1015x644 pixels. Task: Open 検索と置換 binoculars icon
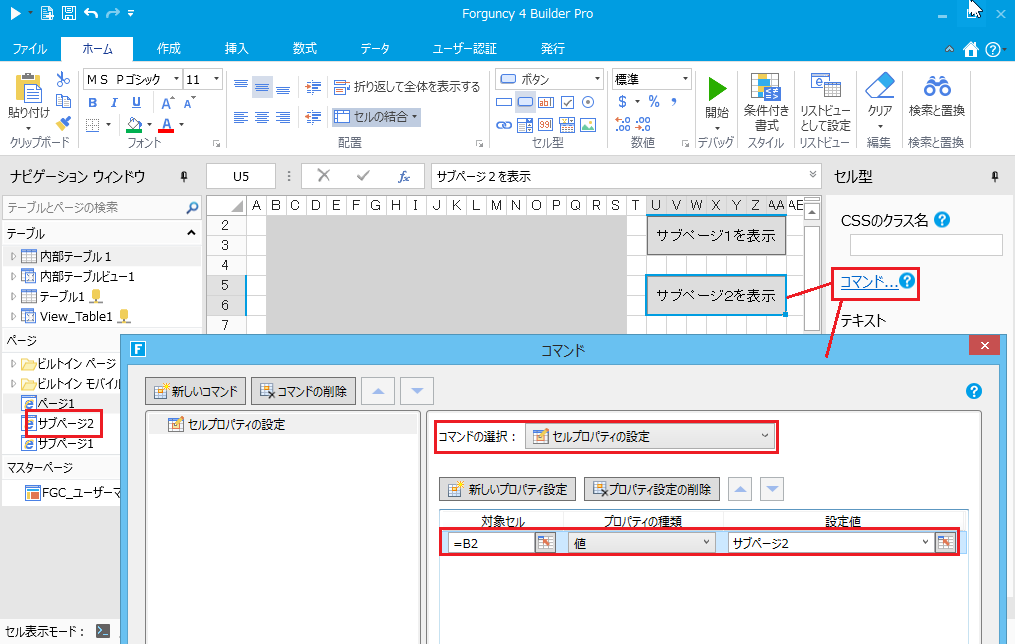(x=937, y=86)
